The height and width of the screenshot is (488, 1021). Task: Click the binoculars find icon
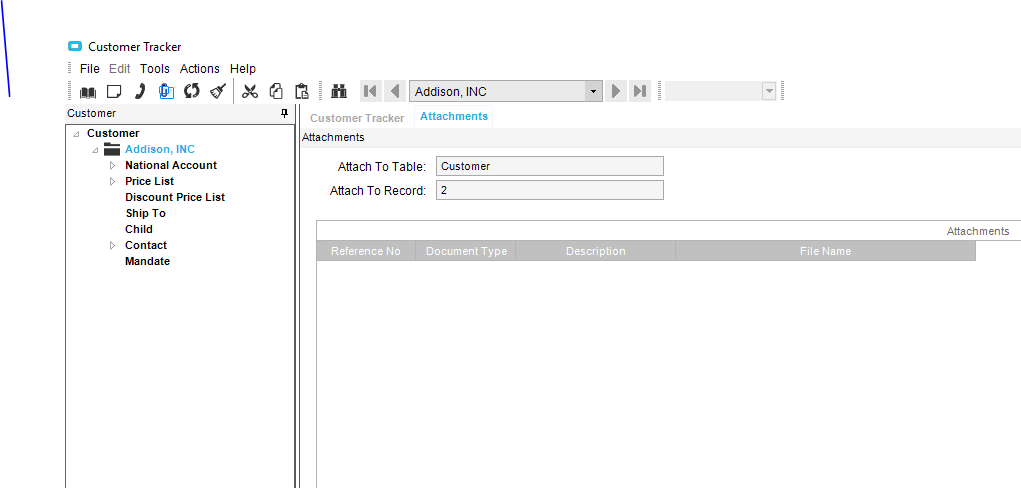point(339,91)
